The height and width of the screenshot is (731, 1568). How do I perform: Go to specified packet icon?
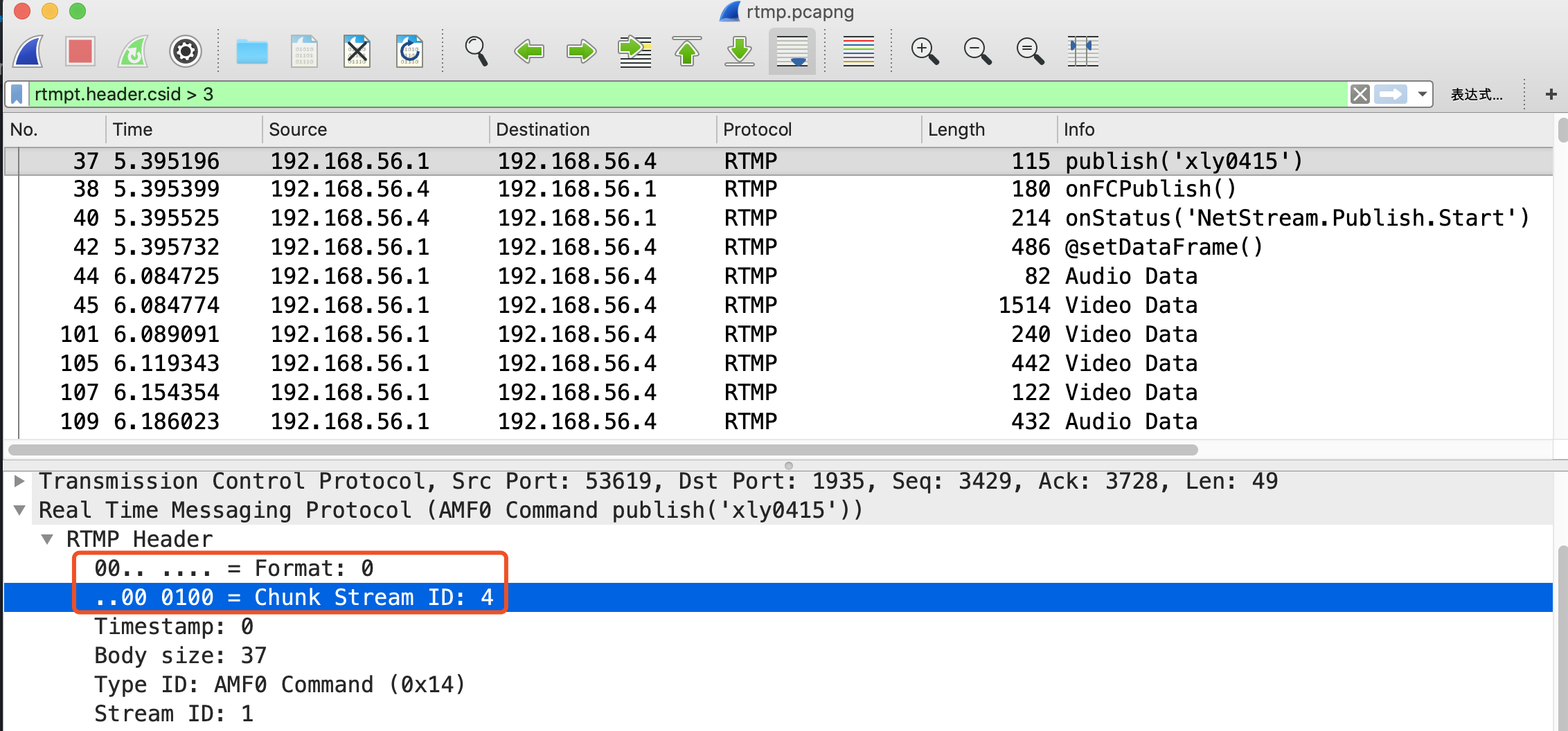pyautogui.click(x=634, y=51)
